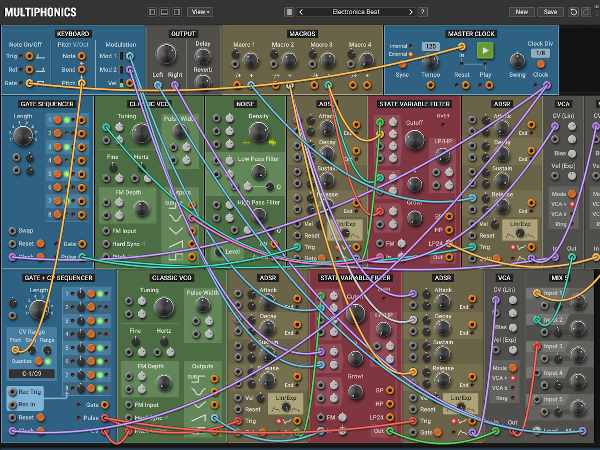The width and height of the screenshot is (600, 450).
Task: Open the View dropdown menu
Action: coord(200,12)
